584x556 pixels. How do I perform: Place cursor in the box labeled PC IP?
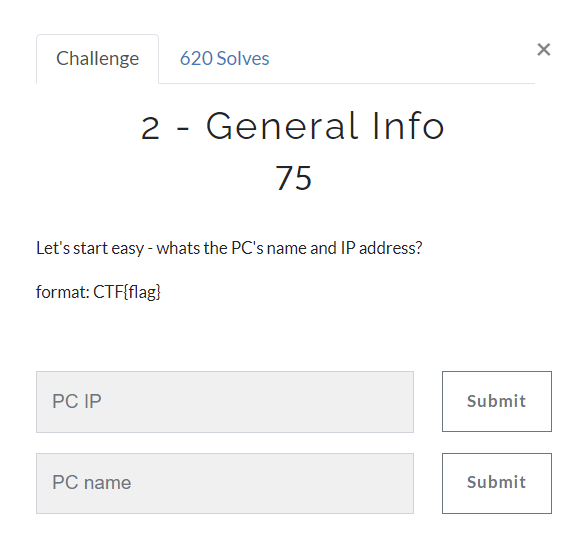[225, 401]
